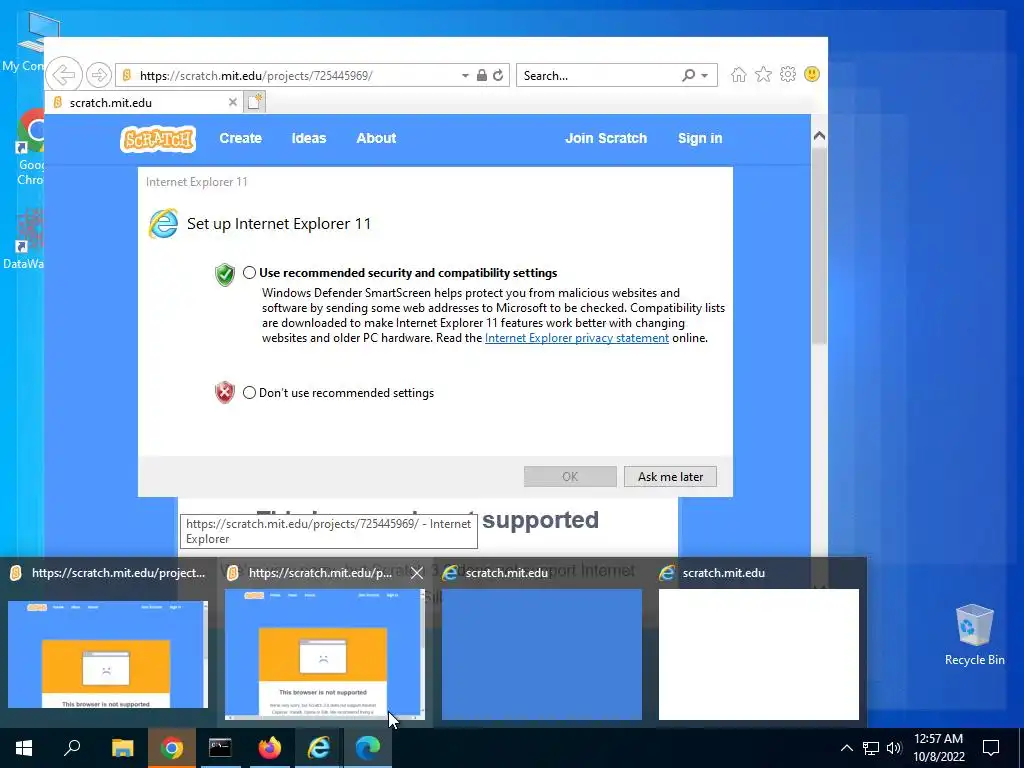
Task: Open Microsoft Edge from taskbar
Action: tap(368, 748)
